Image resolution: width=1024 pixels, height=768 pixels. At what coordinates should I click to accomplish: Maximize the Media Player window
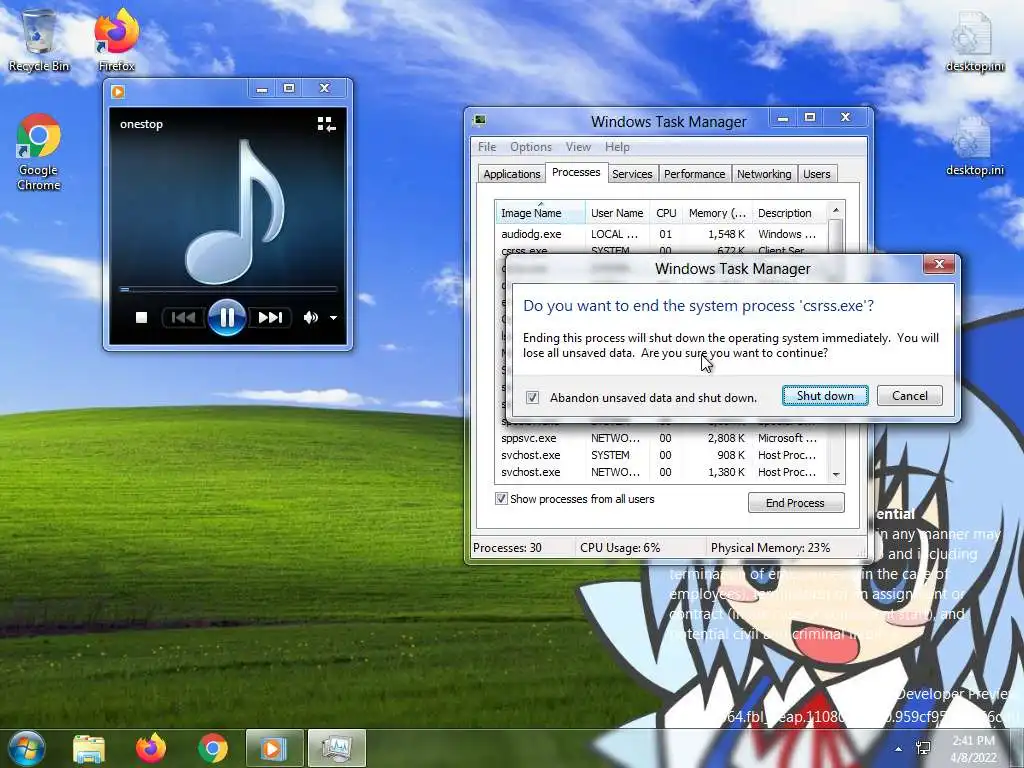pos(289,88)
